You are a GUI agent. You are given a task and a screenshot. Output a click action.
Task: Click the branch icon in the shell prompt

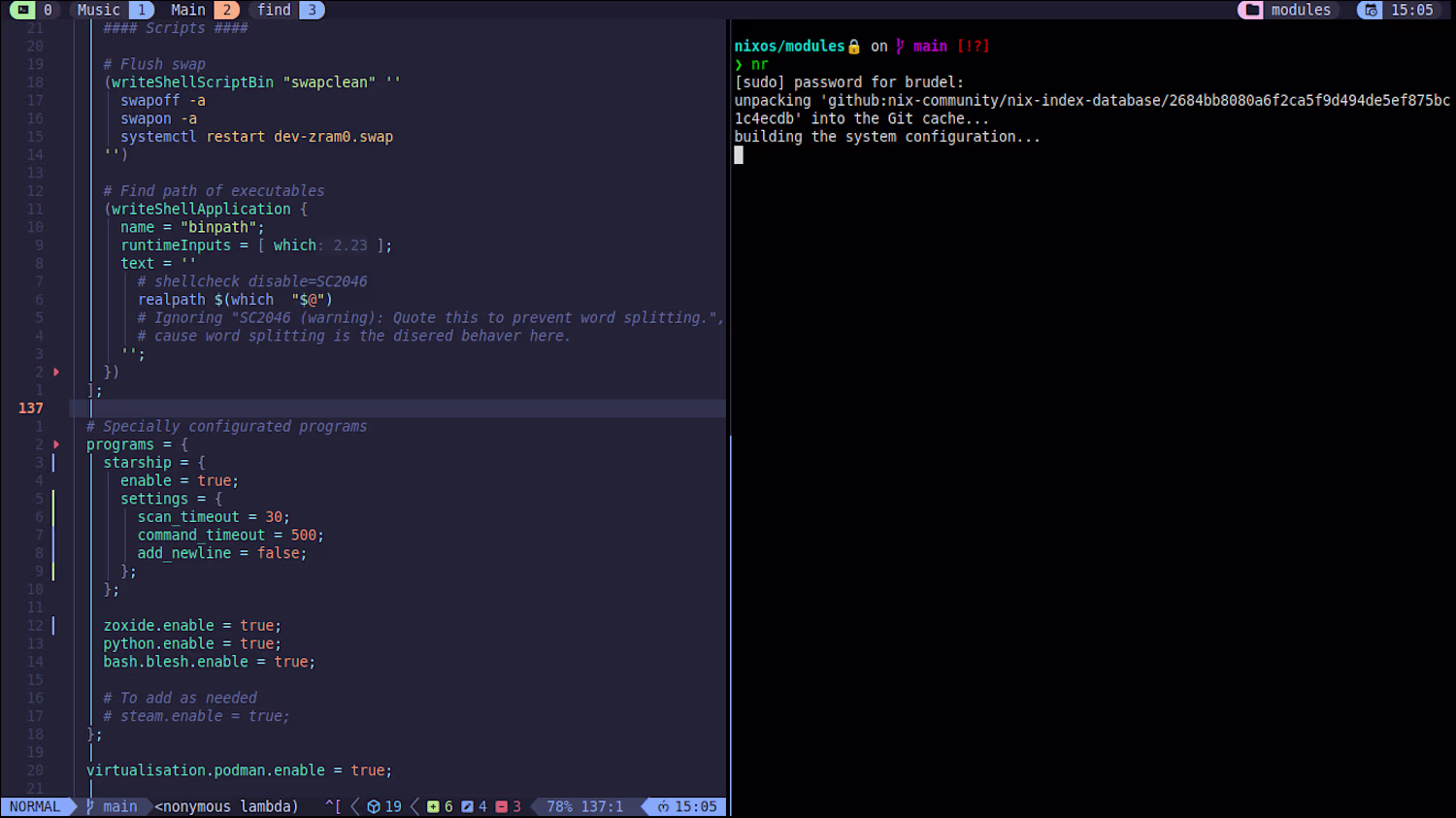[900, 47]
